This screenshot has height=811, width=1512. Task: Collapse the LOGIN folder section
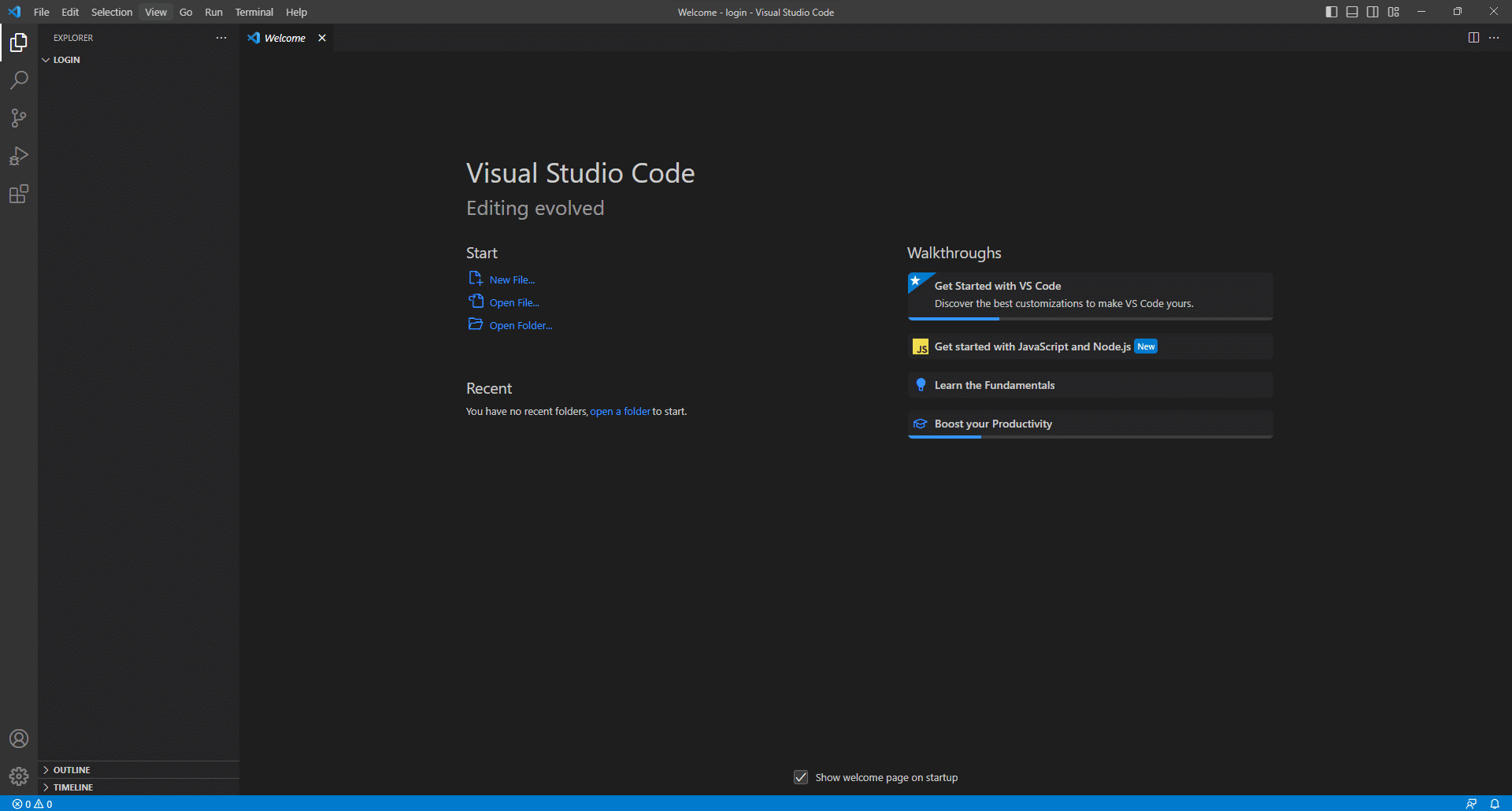(x=139, y=60)
